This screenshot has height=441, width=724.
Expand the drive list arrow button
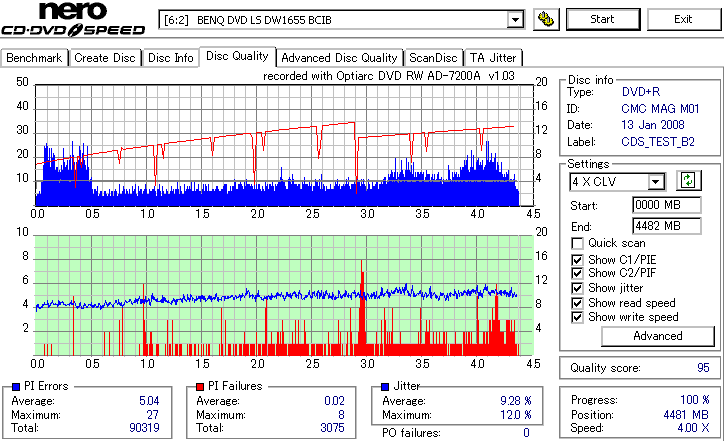(x=515, y=20)
